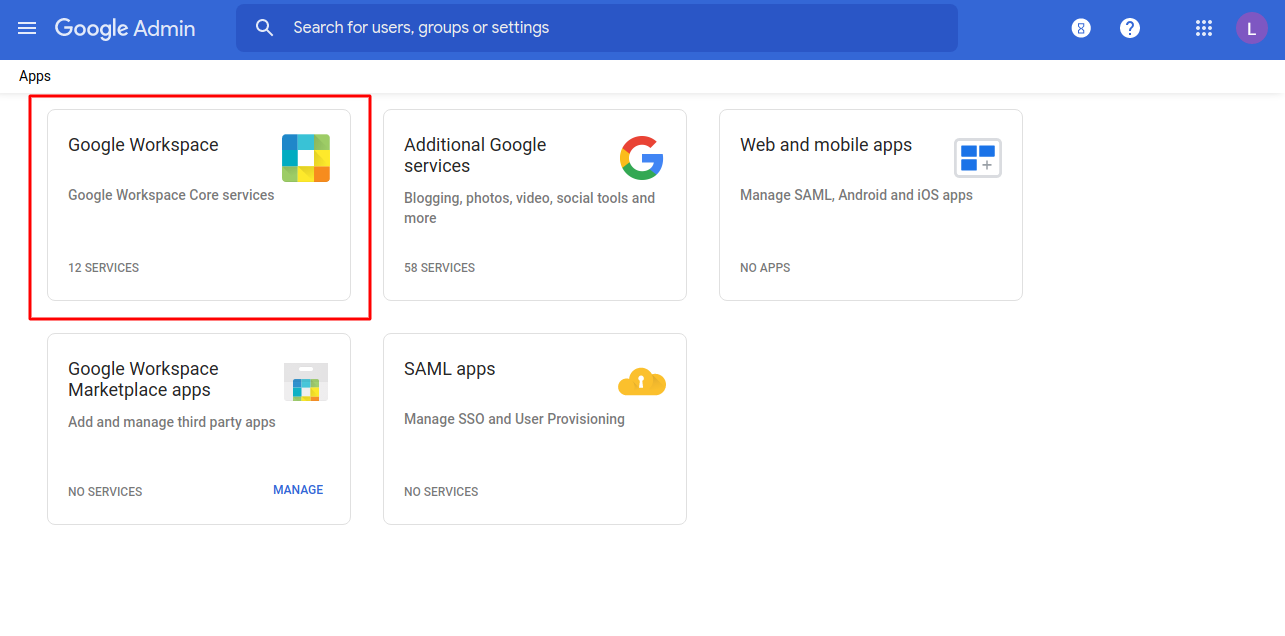
Task: Click 'Add and manage third party apps' text
Action: [172, 422]
